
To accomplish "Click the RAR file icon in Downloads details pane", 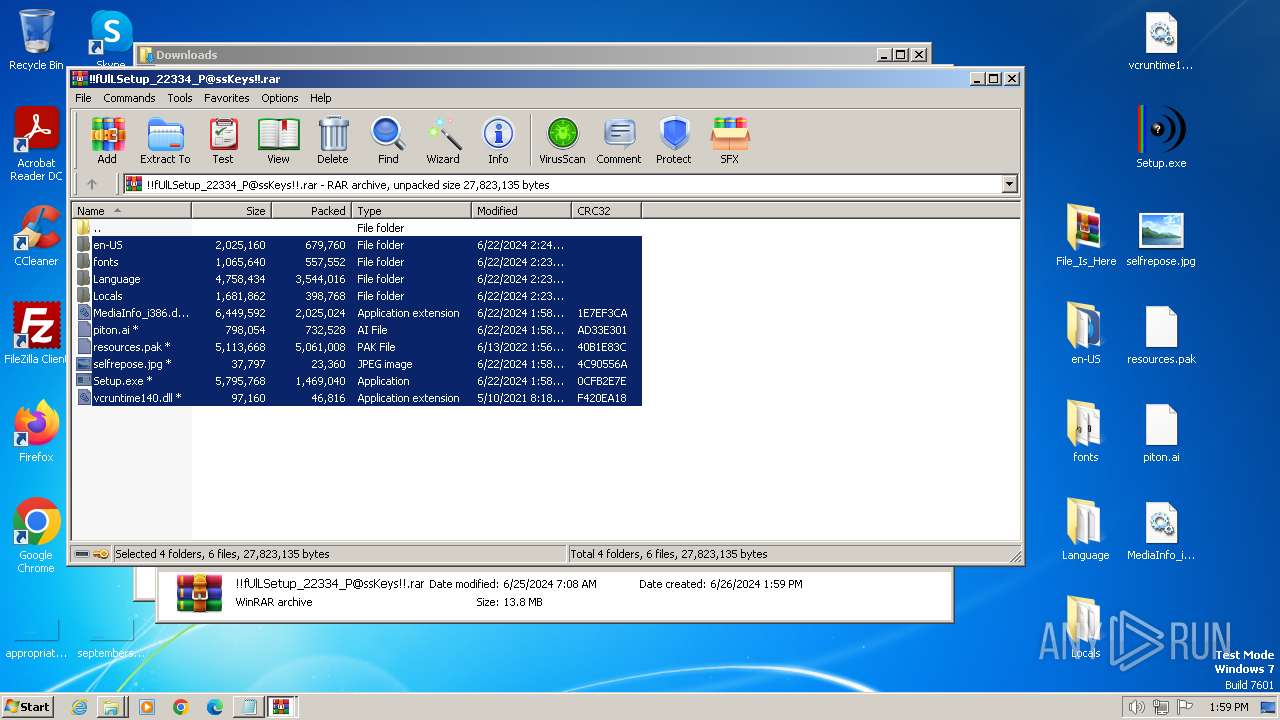I will point(199,593).
